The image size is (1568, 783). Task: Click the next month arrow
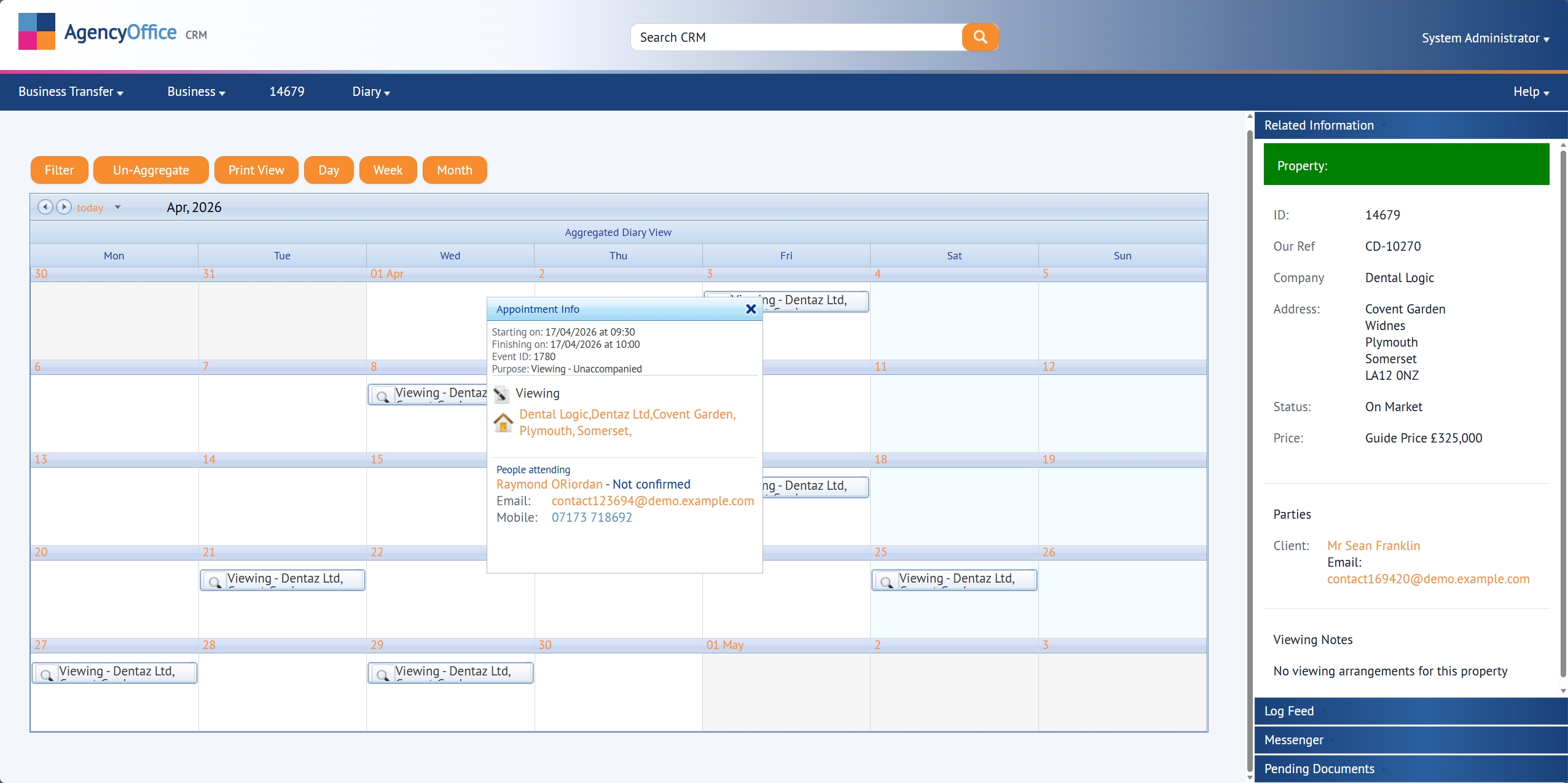65,207
